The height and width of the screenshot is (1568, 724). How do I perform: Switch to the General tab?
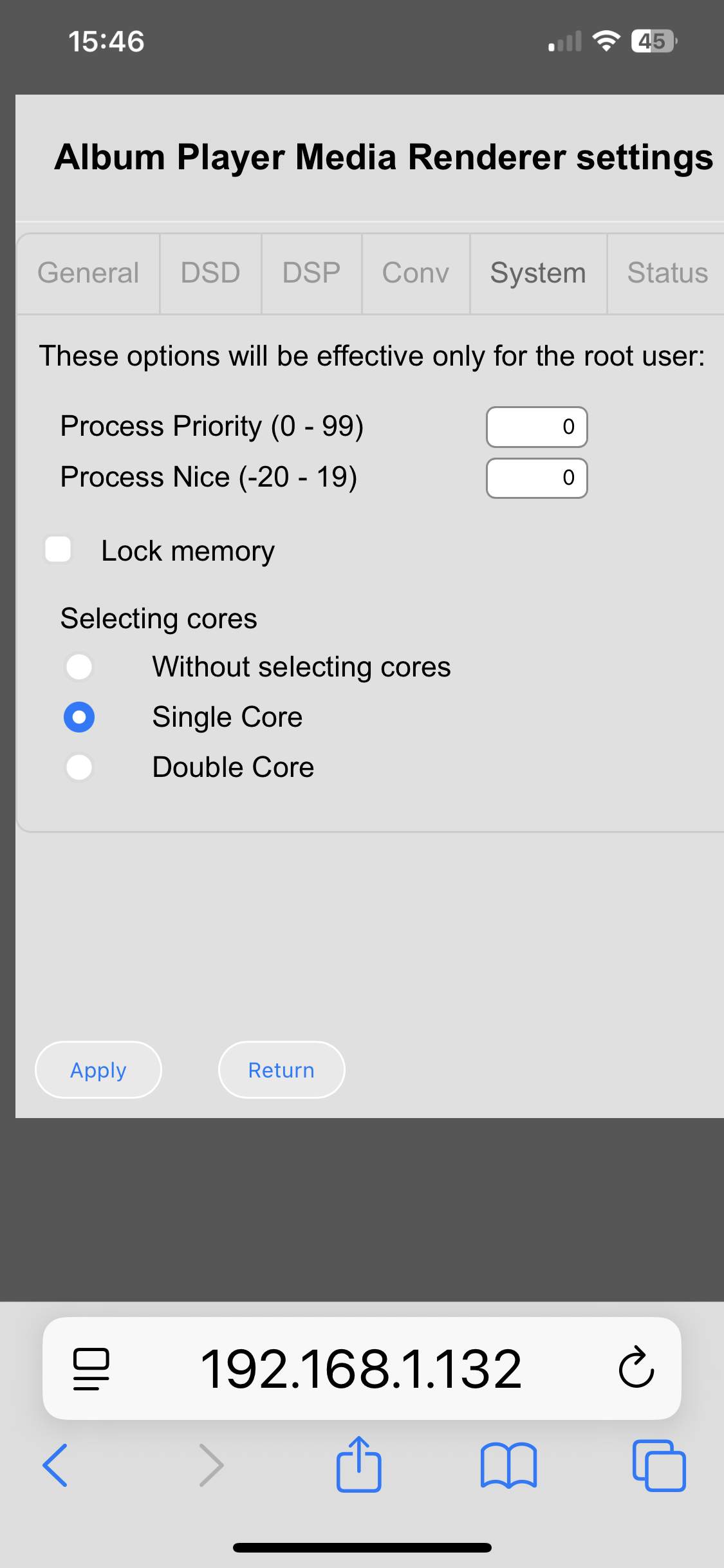[88, 273]
